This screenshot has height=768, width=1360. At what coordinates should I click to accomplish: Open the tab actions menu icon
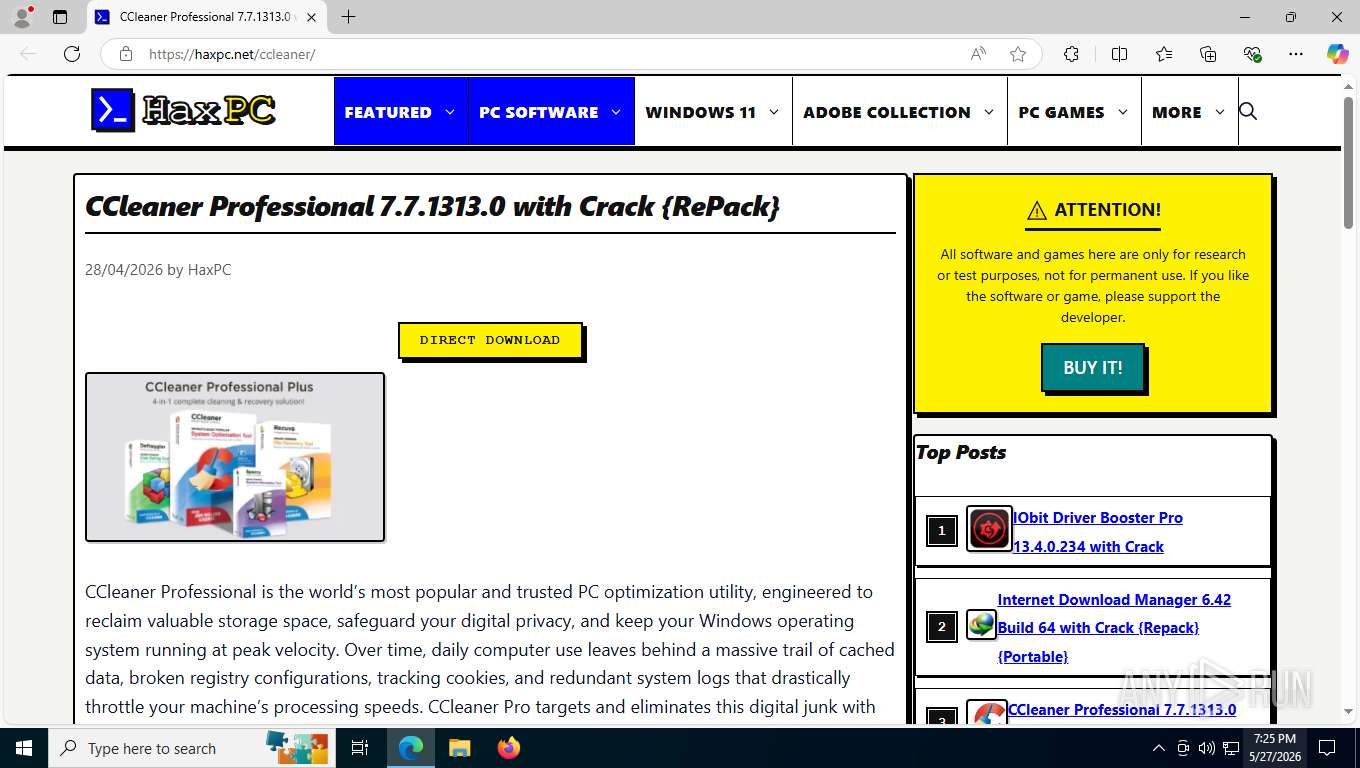tap(60, 17)
